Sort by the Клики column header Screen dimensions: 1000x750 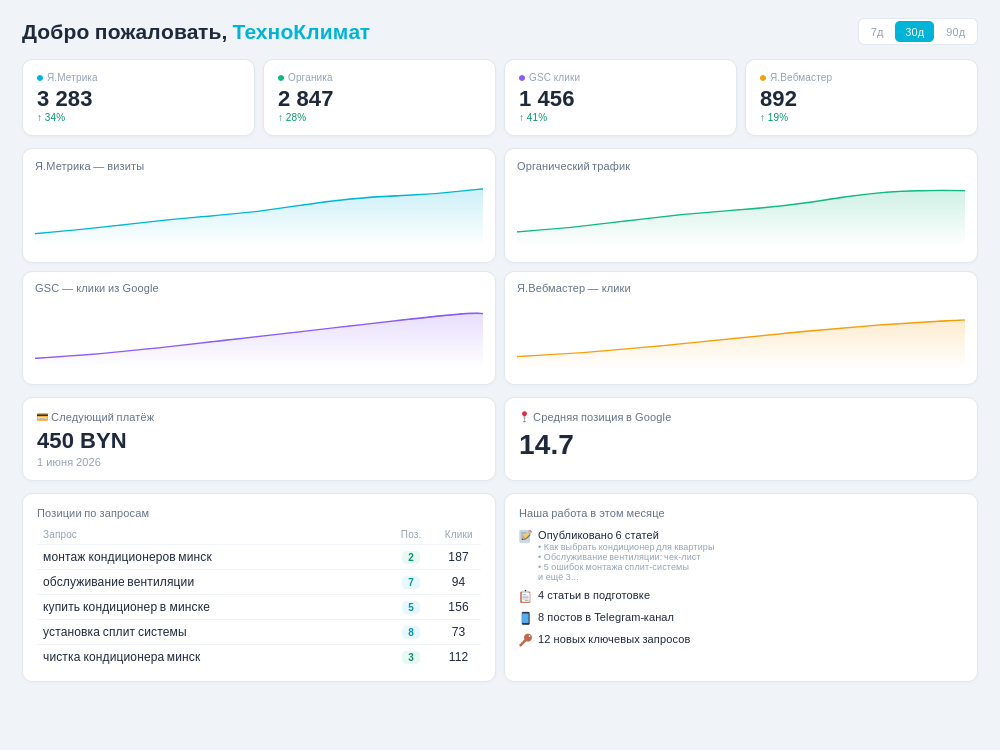pos(459,534)
